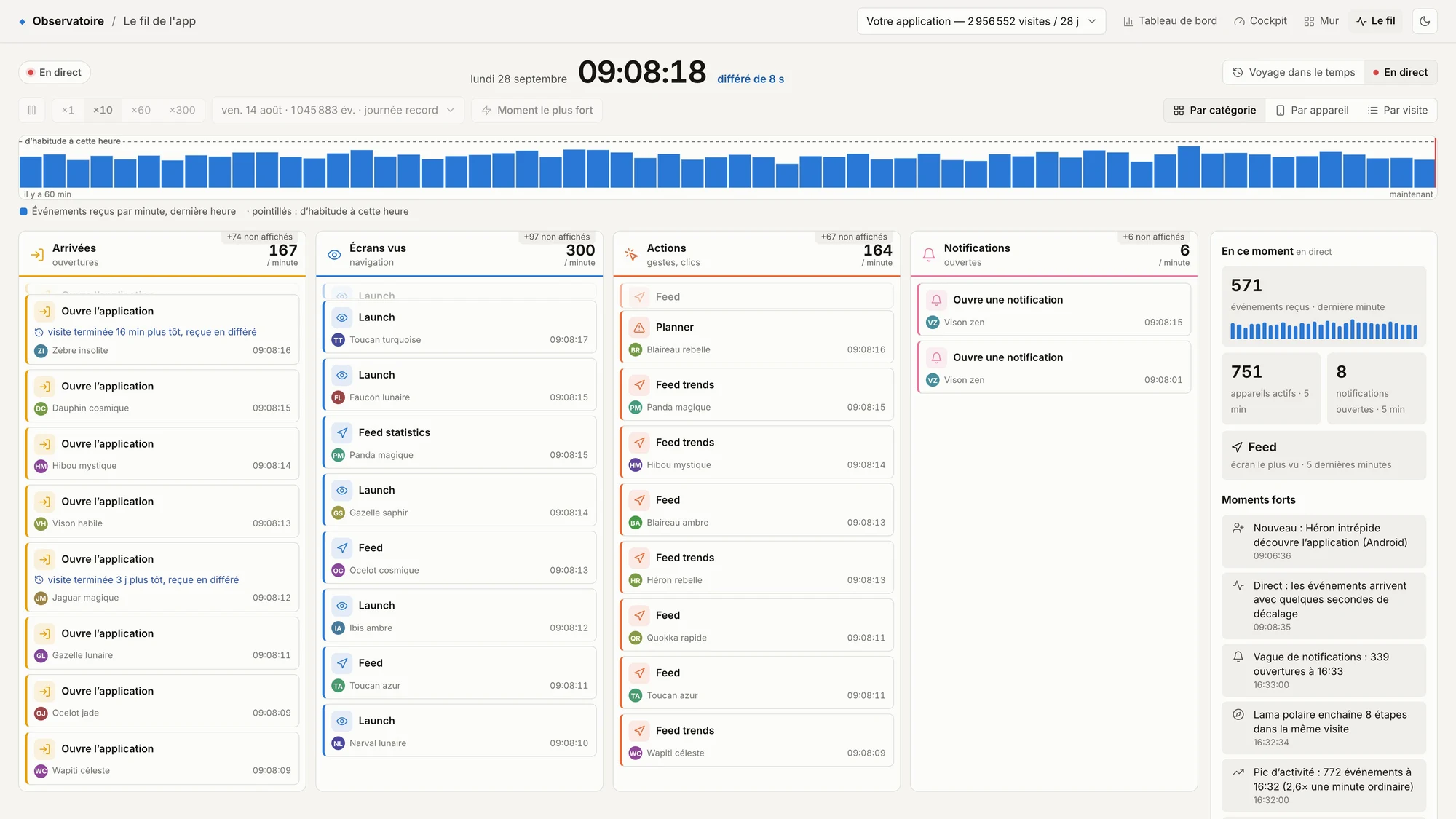Click navigation icon on Feed statistics card
This screenshot has width=1456, height=819.
click(342, 432)
